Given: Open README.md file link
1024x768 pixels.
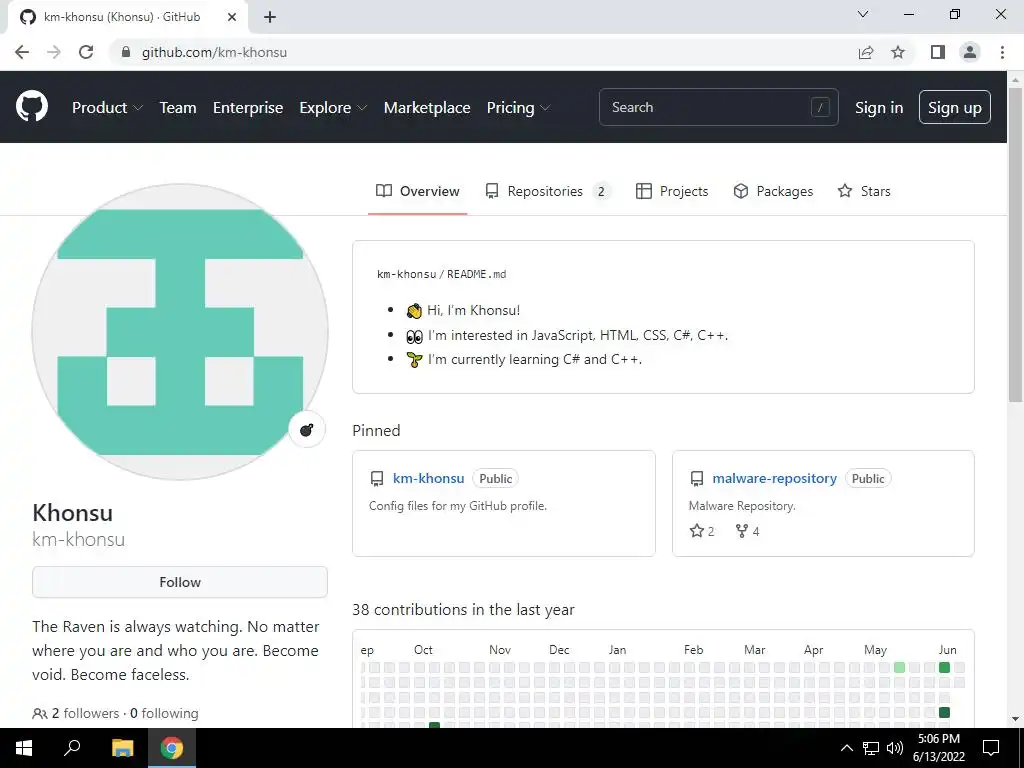Looking at the screenshot, I should (477, 274).
